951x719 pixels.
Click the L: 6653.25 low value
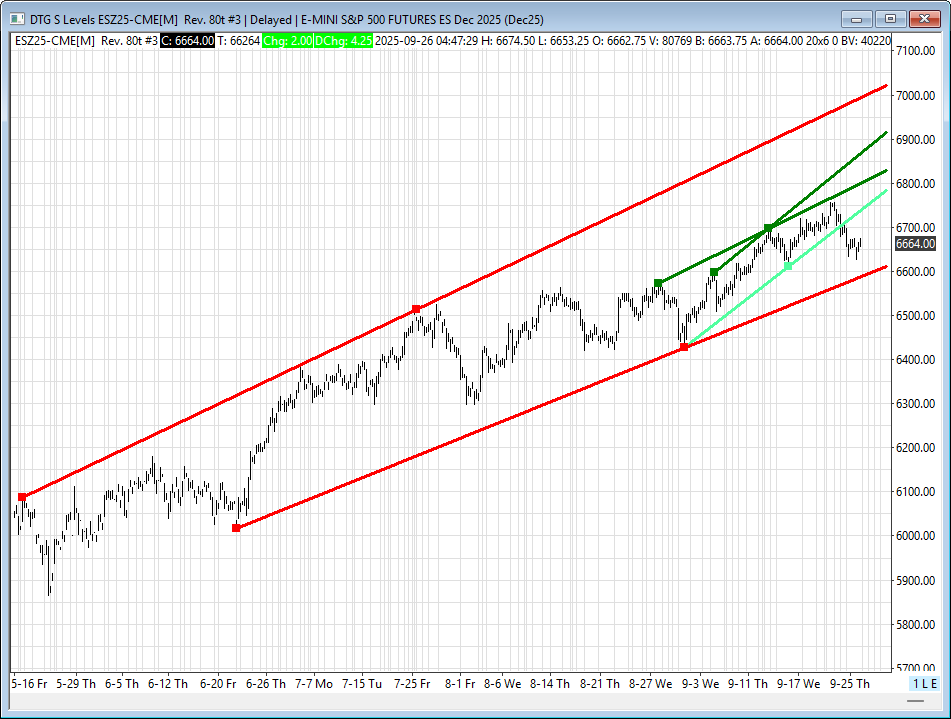point(563,41)
